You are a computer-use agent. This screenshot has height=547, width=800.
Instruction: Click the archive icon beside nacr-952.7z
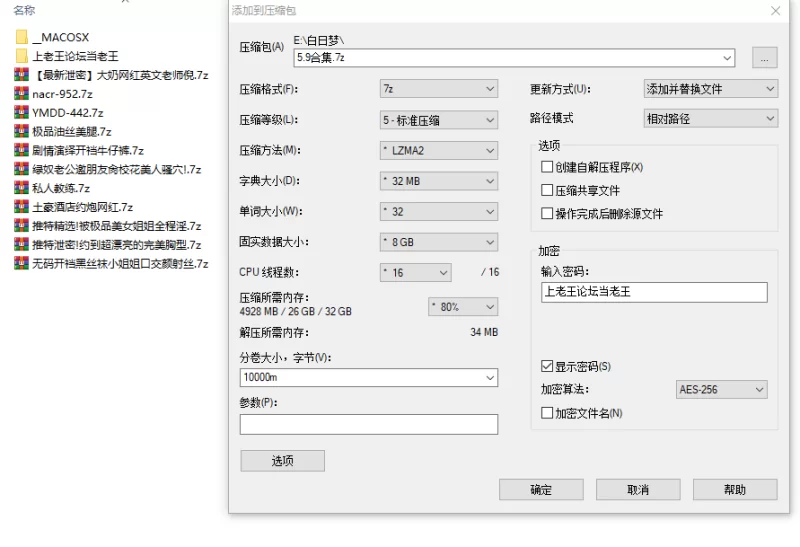pos(21,94)
